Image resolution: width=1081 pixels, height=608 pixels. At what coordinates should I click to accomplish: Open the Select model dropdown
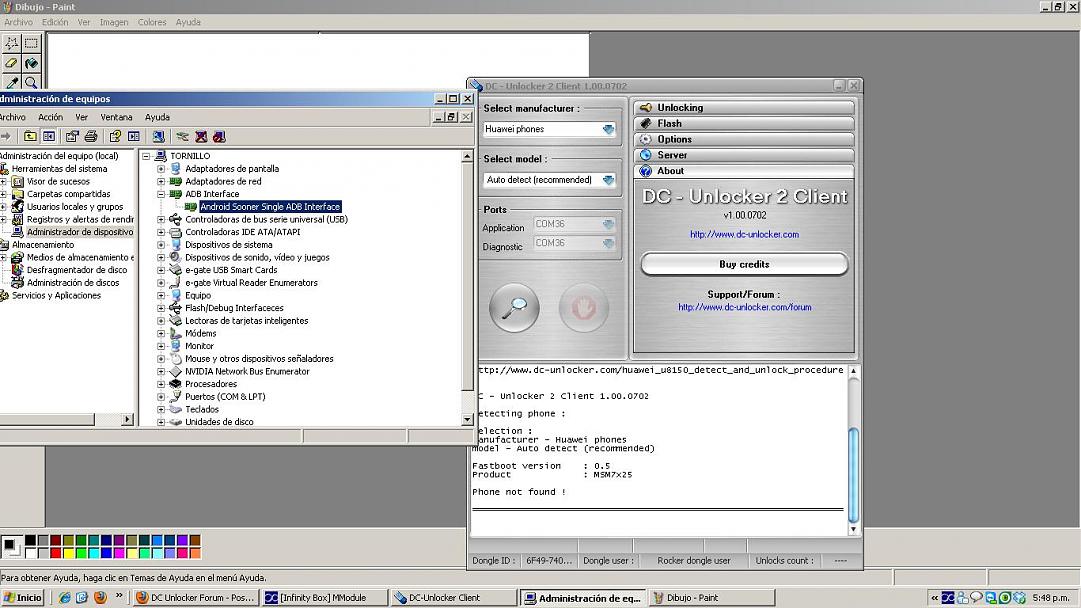pos(608,180)
